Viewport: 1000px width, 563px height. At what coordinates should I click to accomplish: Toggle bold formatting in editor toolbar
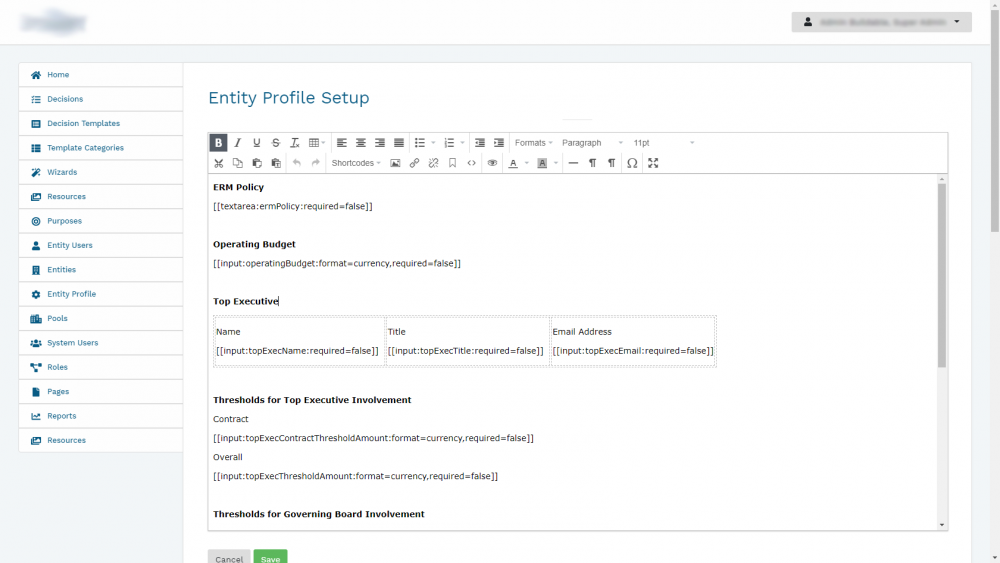(x=218, y=143)
